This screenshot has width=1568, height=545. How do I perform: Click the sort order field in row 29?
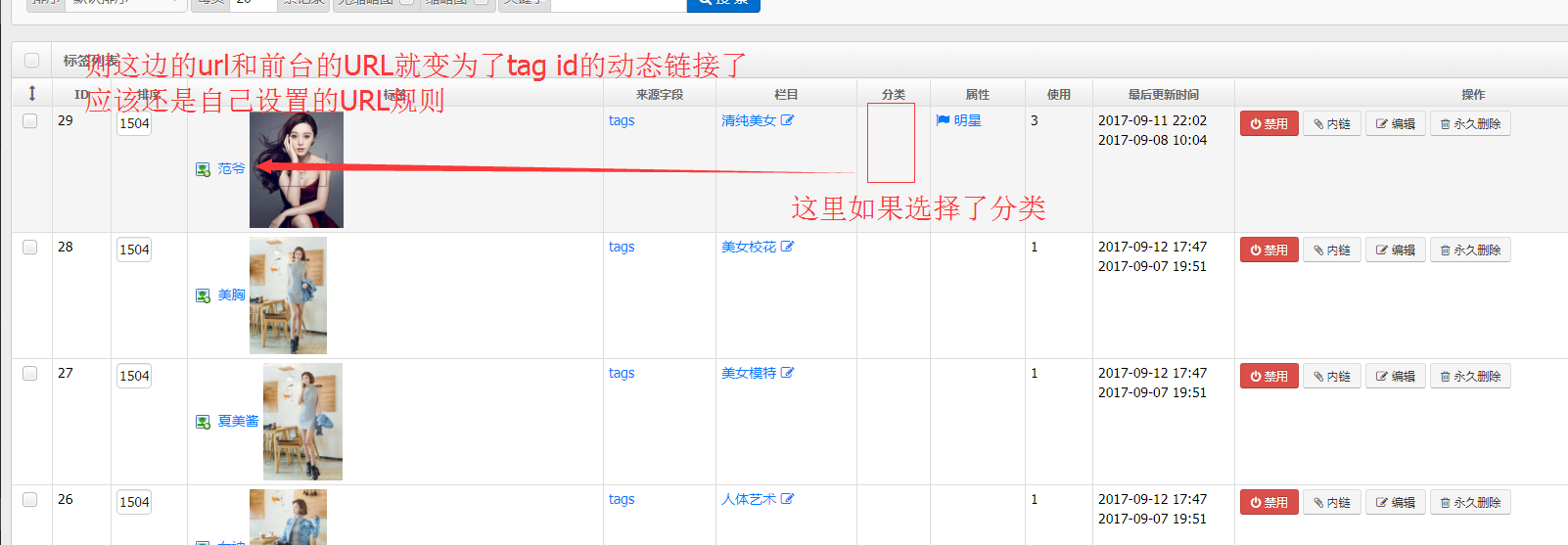134,124
